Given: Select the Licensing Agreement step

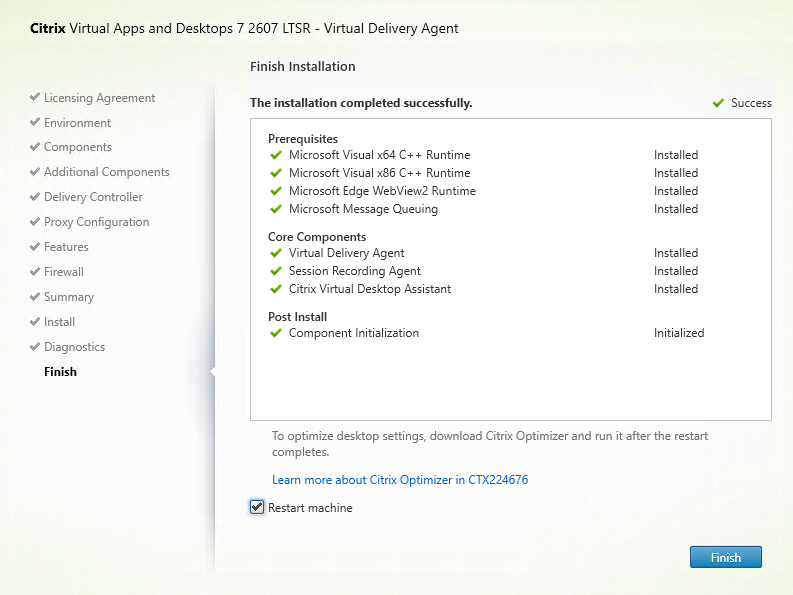Looking at the screenshot, I should 99,98.
